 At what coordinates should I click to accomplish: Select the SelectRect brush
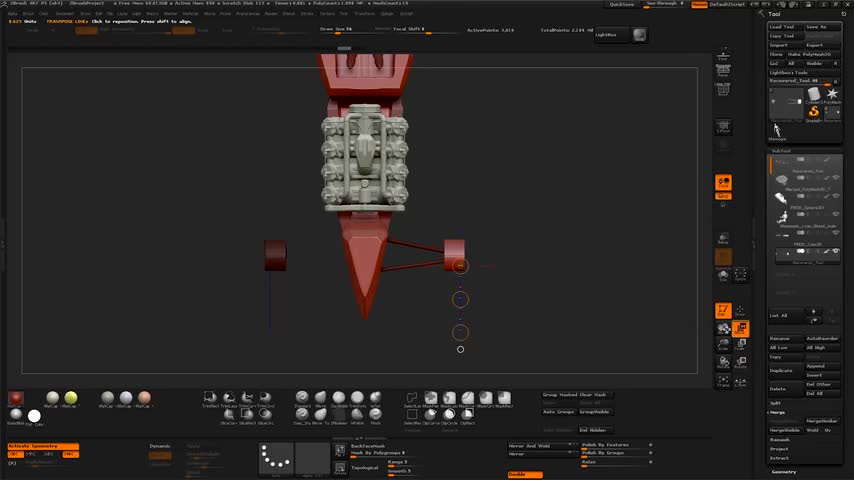point(412,416)
